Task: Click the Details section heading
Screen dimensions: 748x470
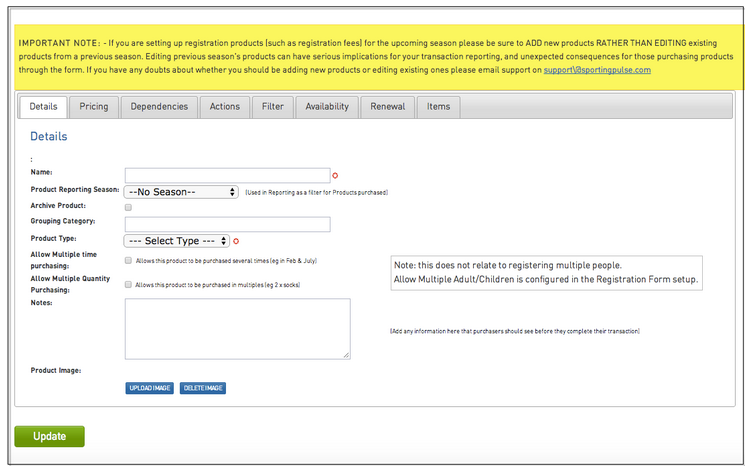Action: pos(49,136)
